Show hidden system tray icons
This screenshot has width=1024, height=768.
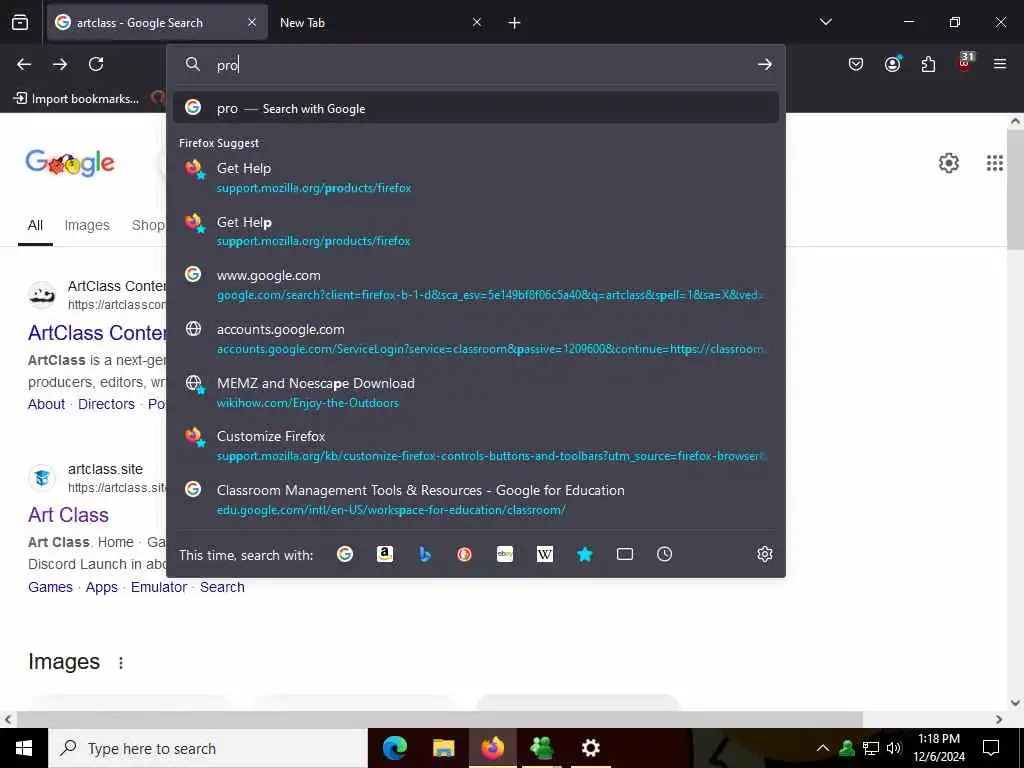pyautogui.click(x=823, y=748)
